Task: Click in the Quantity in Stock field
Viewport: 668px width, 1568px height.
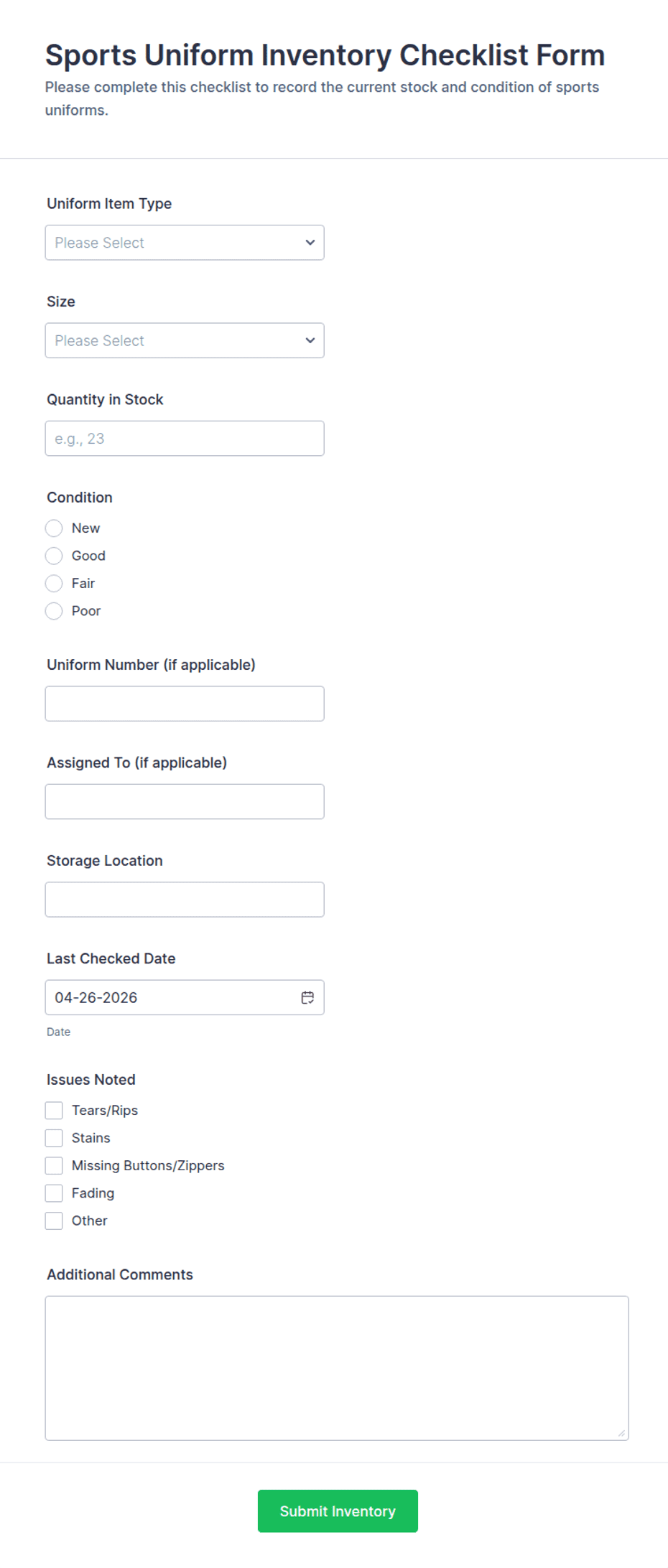Action: point(185,438)
